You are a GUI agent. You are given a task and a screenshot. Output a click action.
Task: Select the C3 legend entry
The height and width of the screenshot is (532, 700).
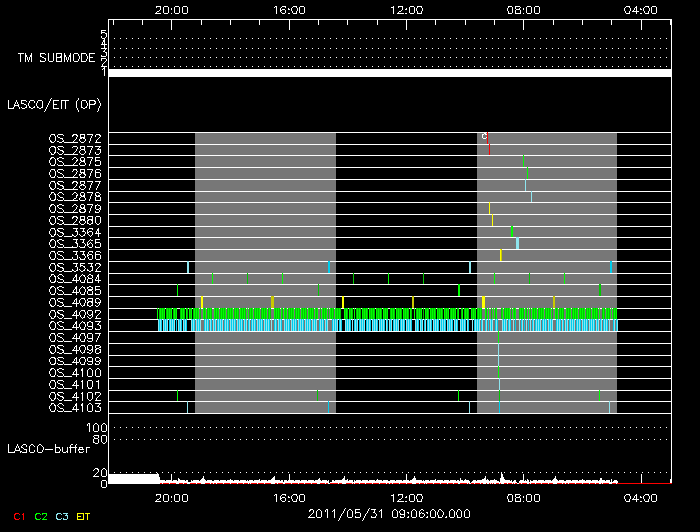coord(64,516)
